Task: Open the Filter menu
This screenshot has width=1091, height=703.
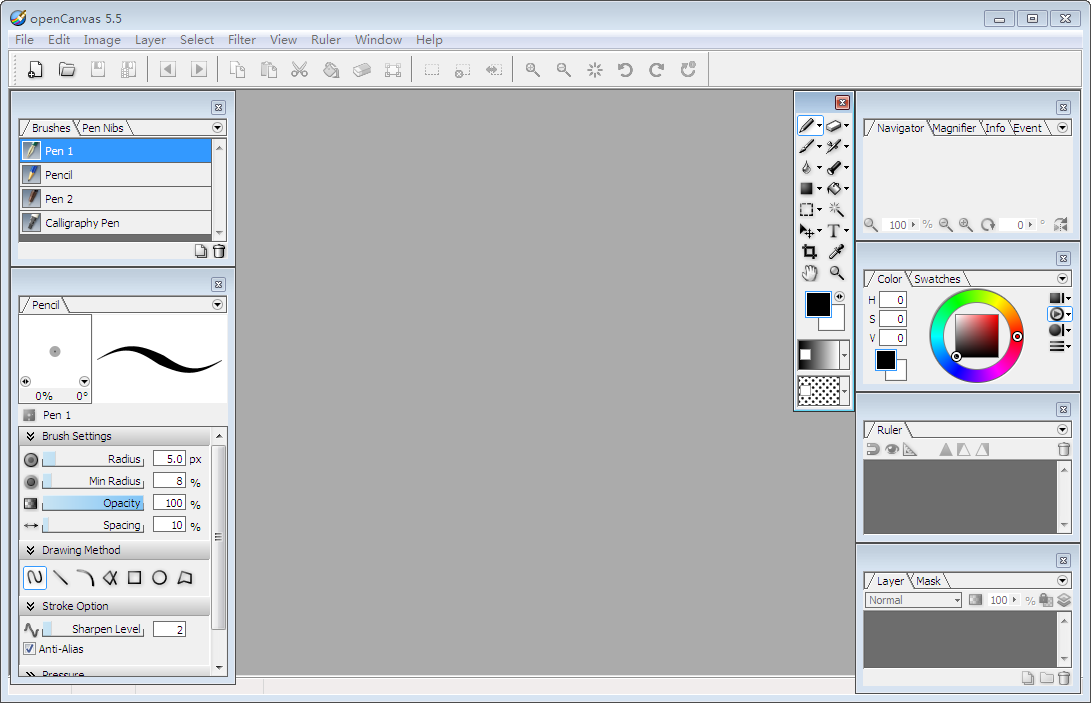Action: [x=242, y=40]
